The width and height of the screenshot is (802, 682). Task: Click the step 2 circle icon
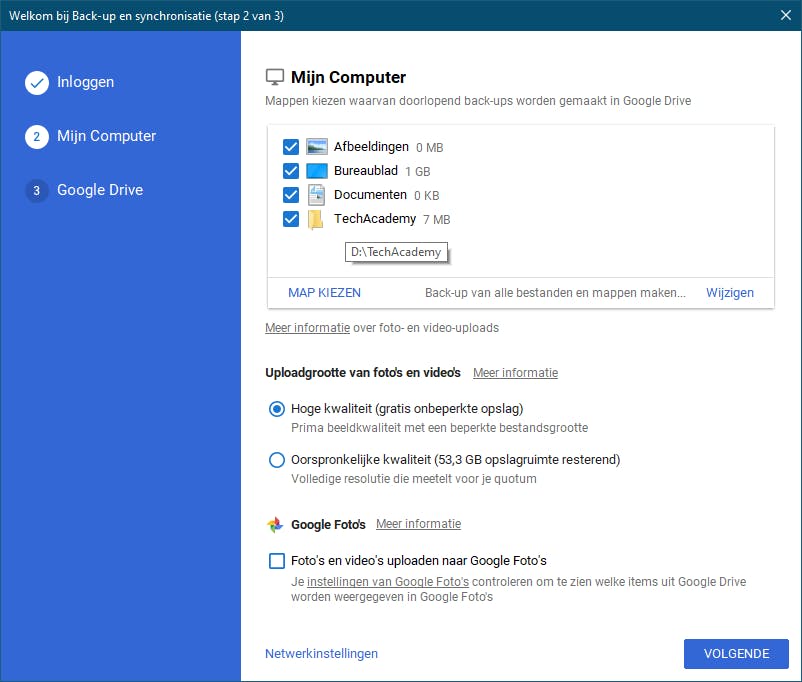[37, 137]
